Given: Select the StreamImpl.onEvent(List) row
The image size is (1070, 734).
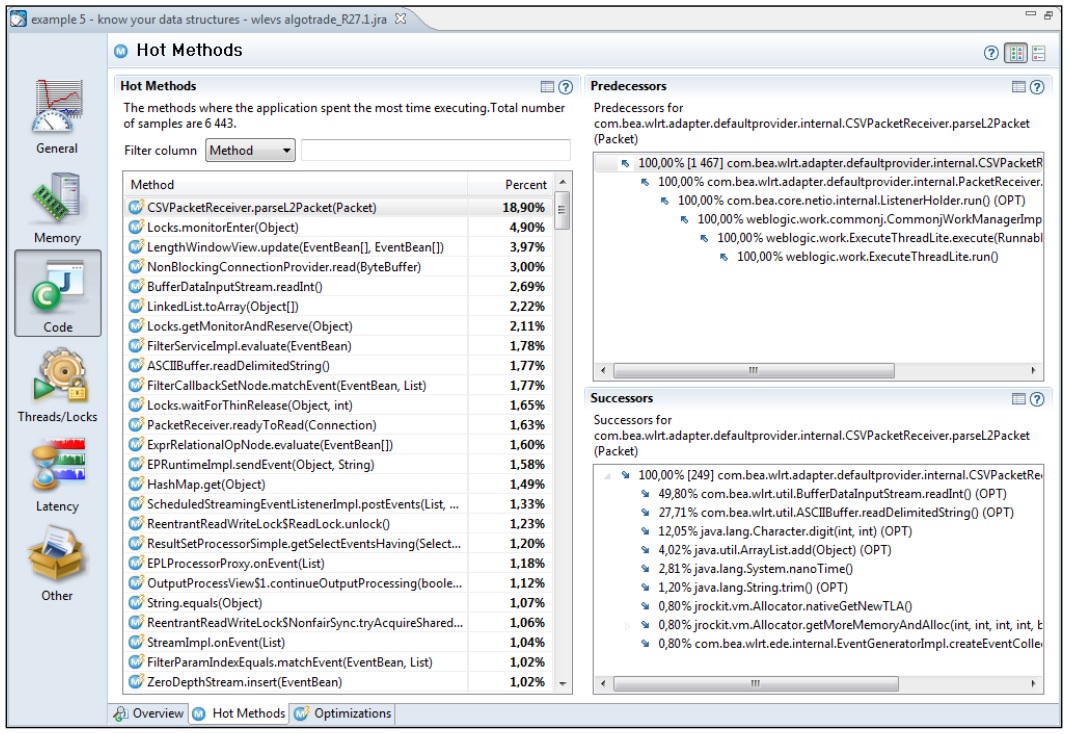Looking at the screenshot, I should pyautogui.click(x=338, y=643).
